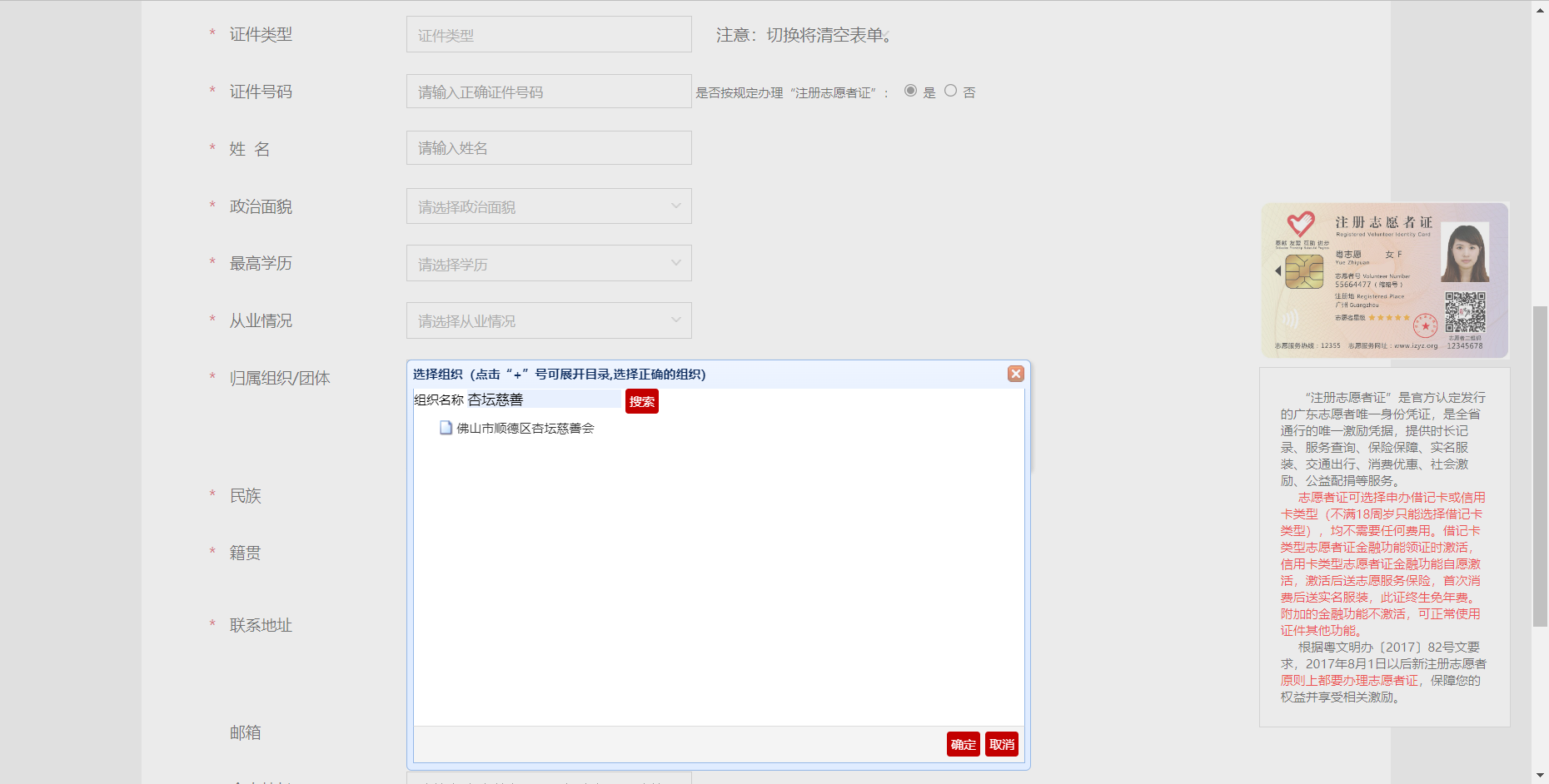This screenshot has width=1549, height=784.
Task: Close the organization selection dialog
Action: pos(1015,374)
